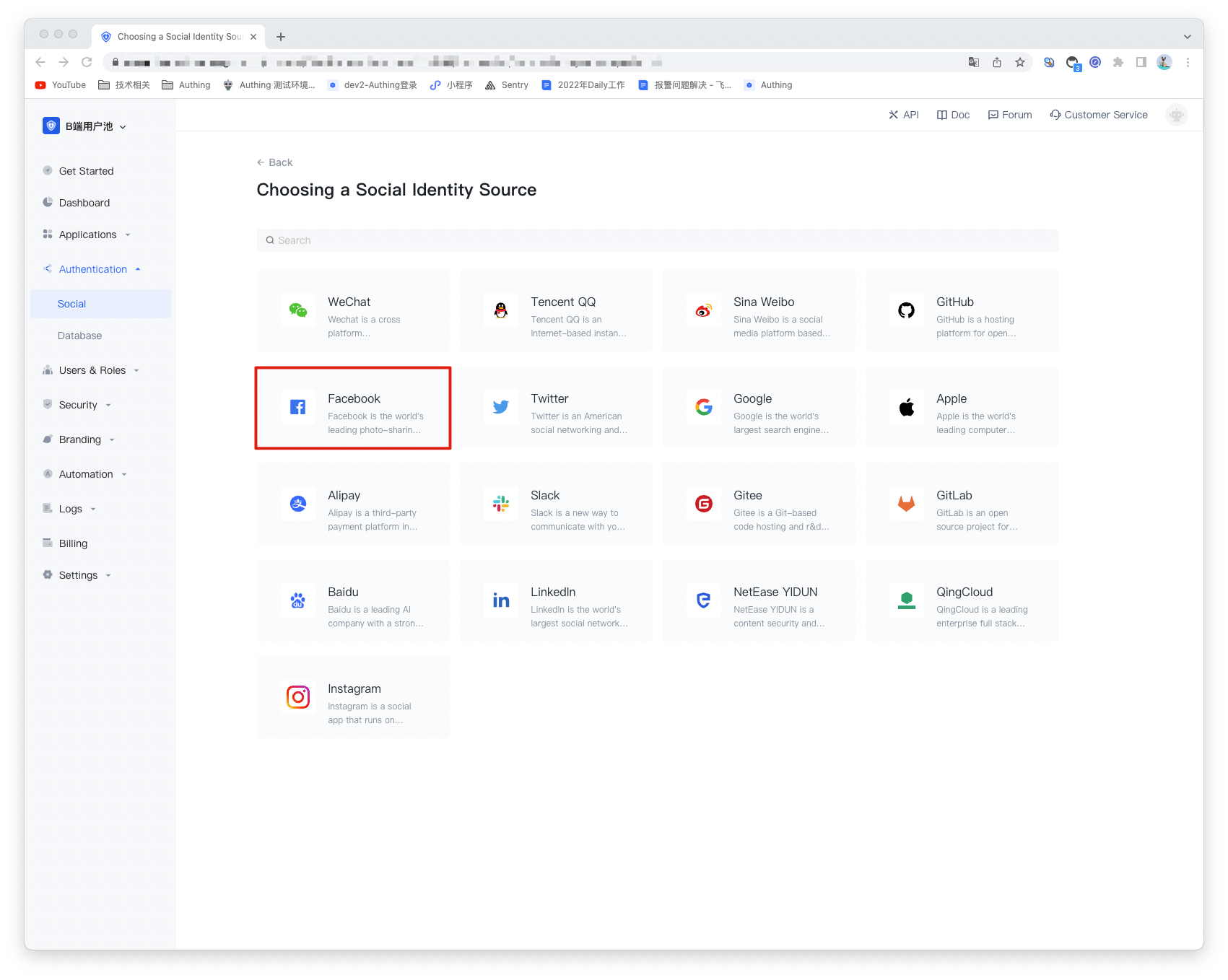
Task: Click the identity source Search field
Action: 657,240
